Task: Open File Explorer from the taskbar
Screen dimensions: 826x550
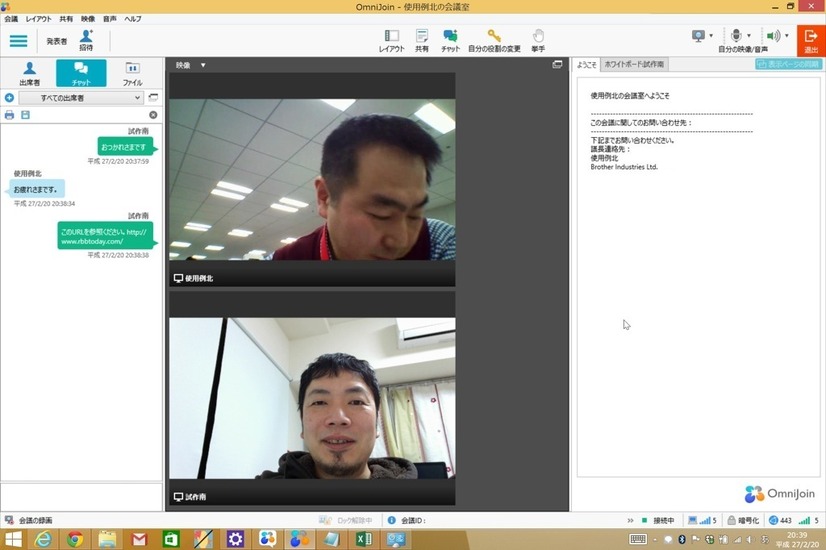Action: (x=107, y=539)
